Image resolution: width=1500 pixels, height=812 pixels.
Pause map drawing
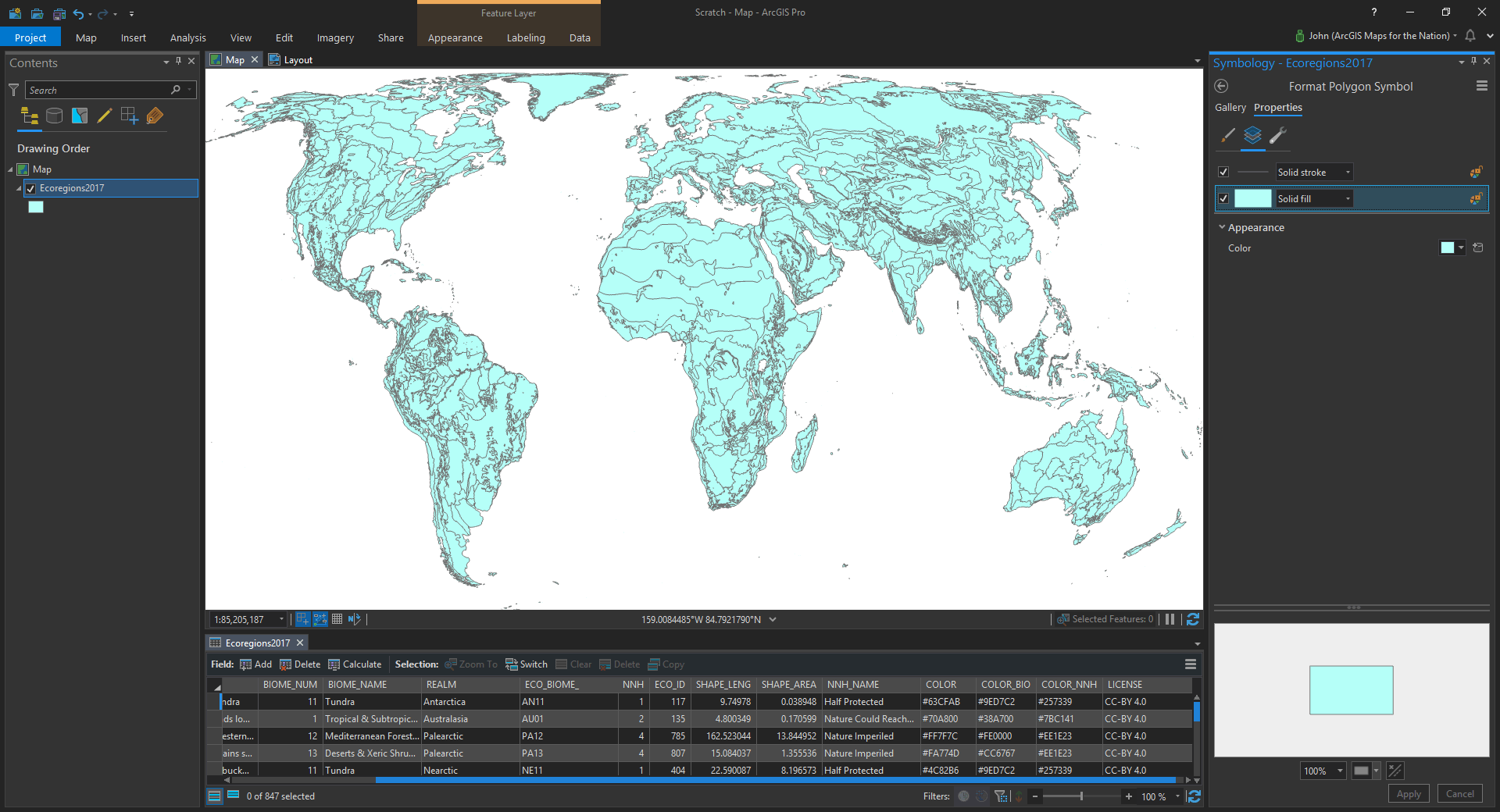pyautogui.click(x=1170, y=619)
